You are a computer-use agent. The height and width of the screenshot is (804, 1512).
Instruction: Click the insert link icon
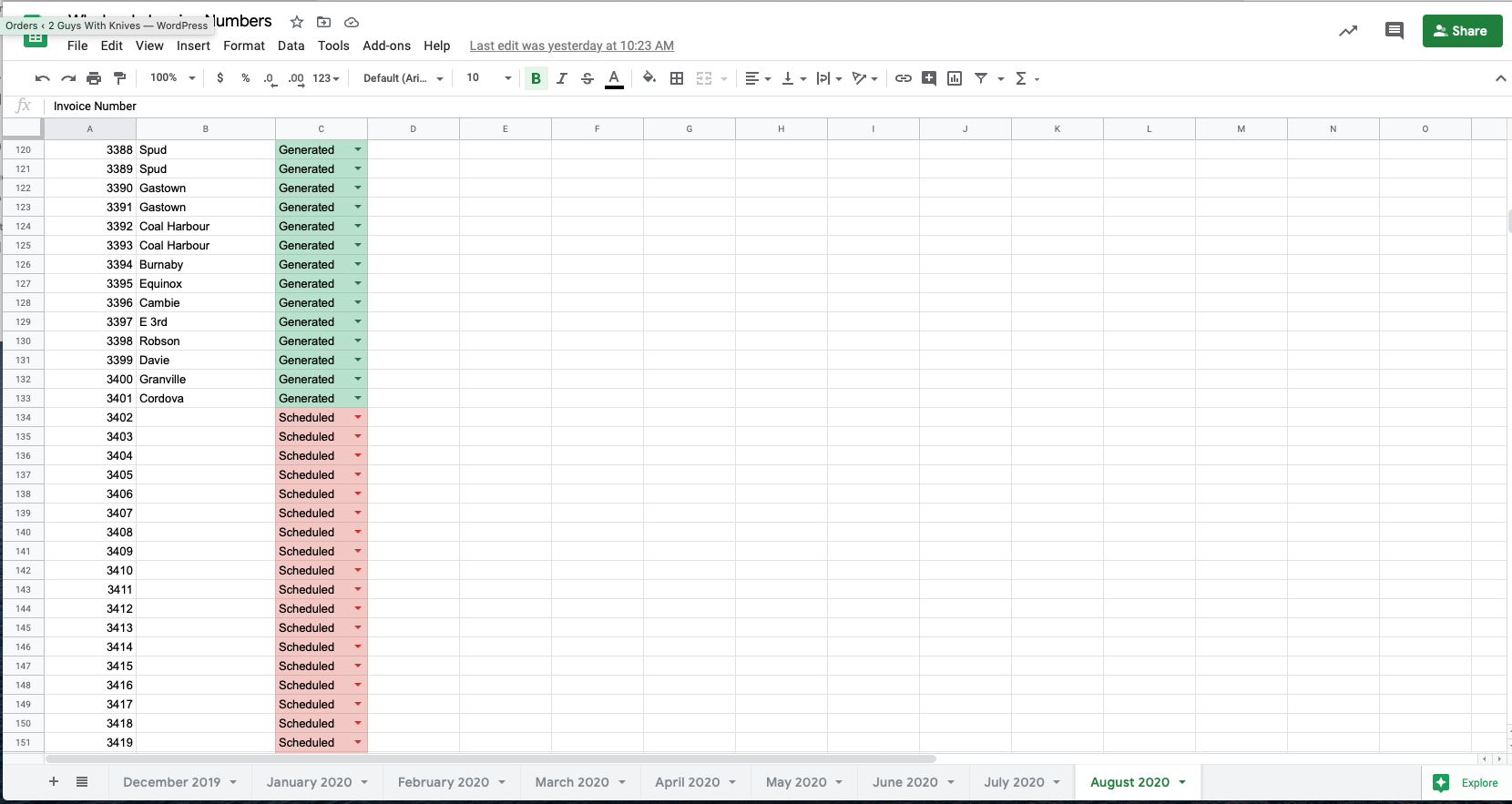coord(903,78)
